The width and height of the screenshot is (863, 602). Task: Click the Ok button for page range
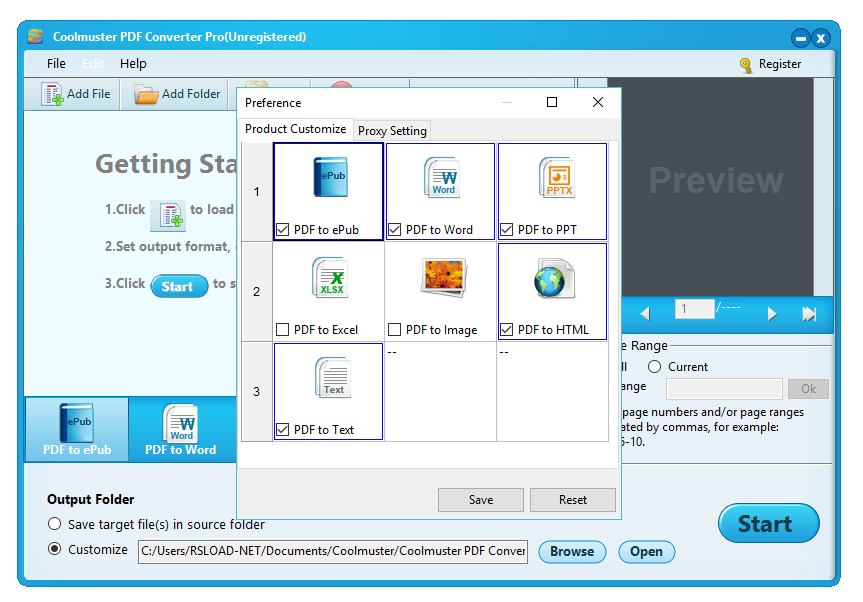coord(809,389)
